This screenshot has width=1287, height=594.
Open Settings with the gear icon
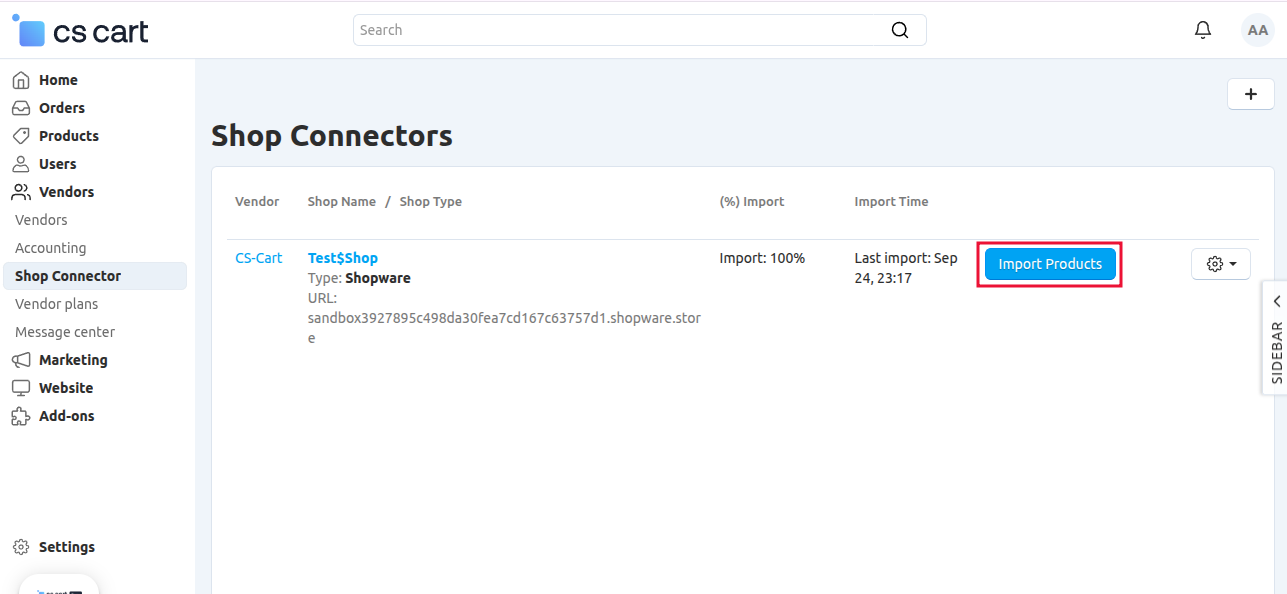20,546
